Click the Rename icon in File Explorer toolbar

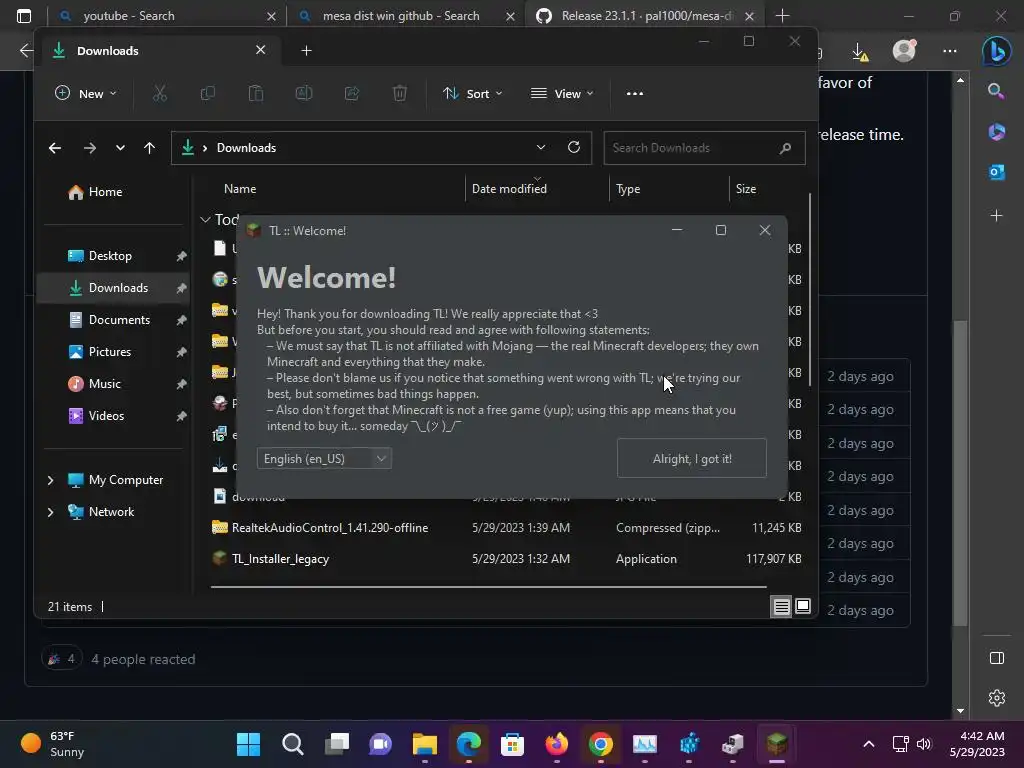[x=304, y=93]
